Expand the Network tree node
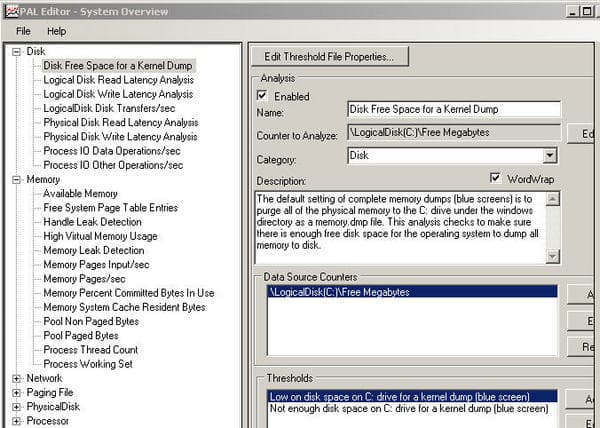The height and width of the screenshot is (428, 600). [x=16, y=379]
